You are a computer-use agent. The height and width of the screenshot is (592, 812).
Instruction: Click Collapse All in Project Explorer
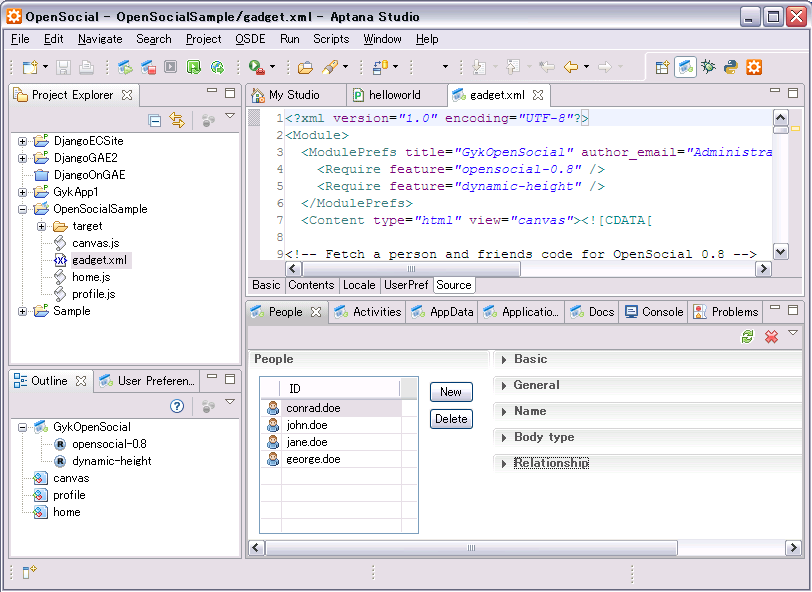click(x=154, y=121)
